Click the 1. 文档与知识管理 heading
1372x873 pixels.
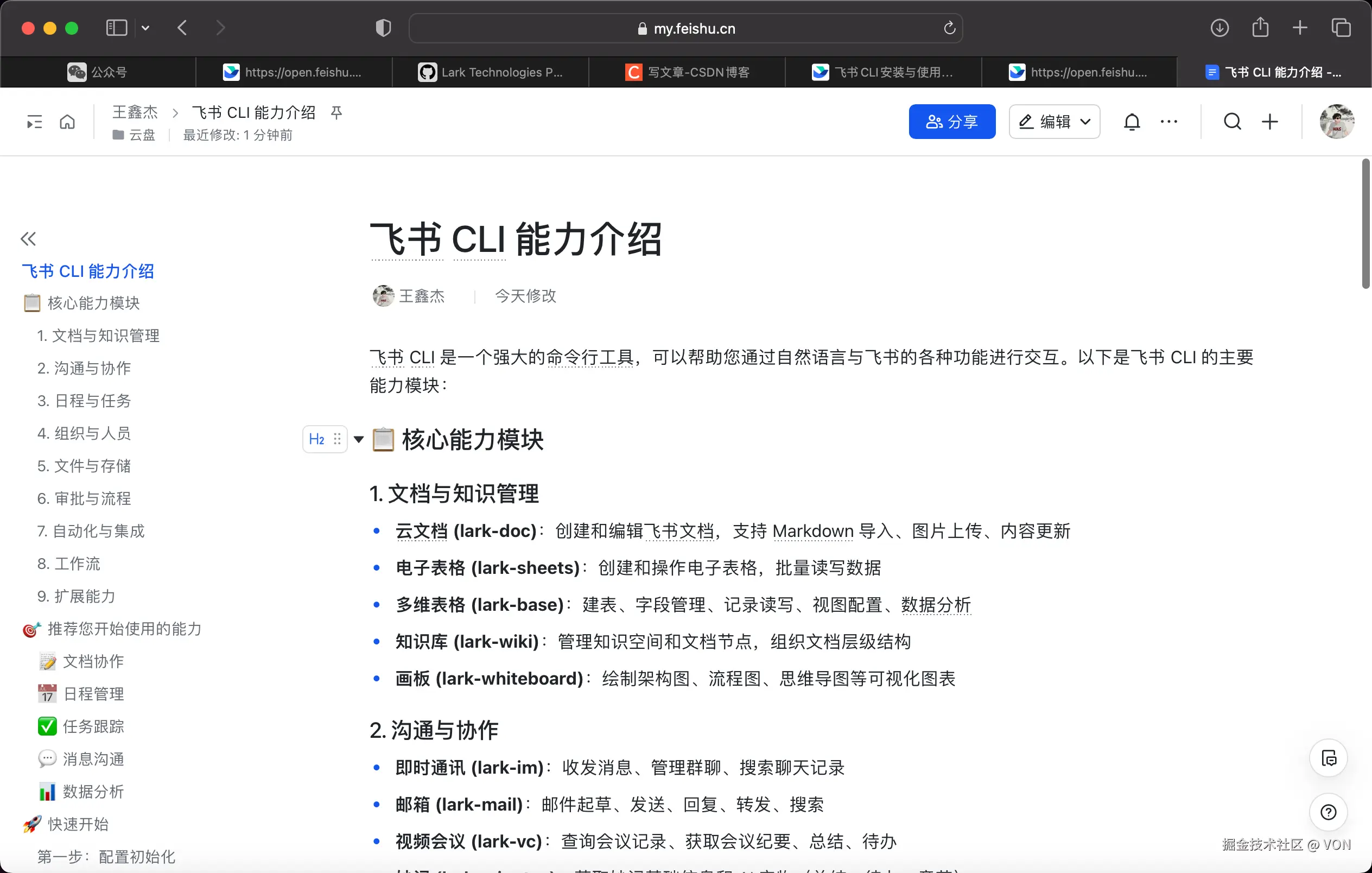click(454, 494)
